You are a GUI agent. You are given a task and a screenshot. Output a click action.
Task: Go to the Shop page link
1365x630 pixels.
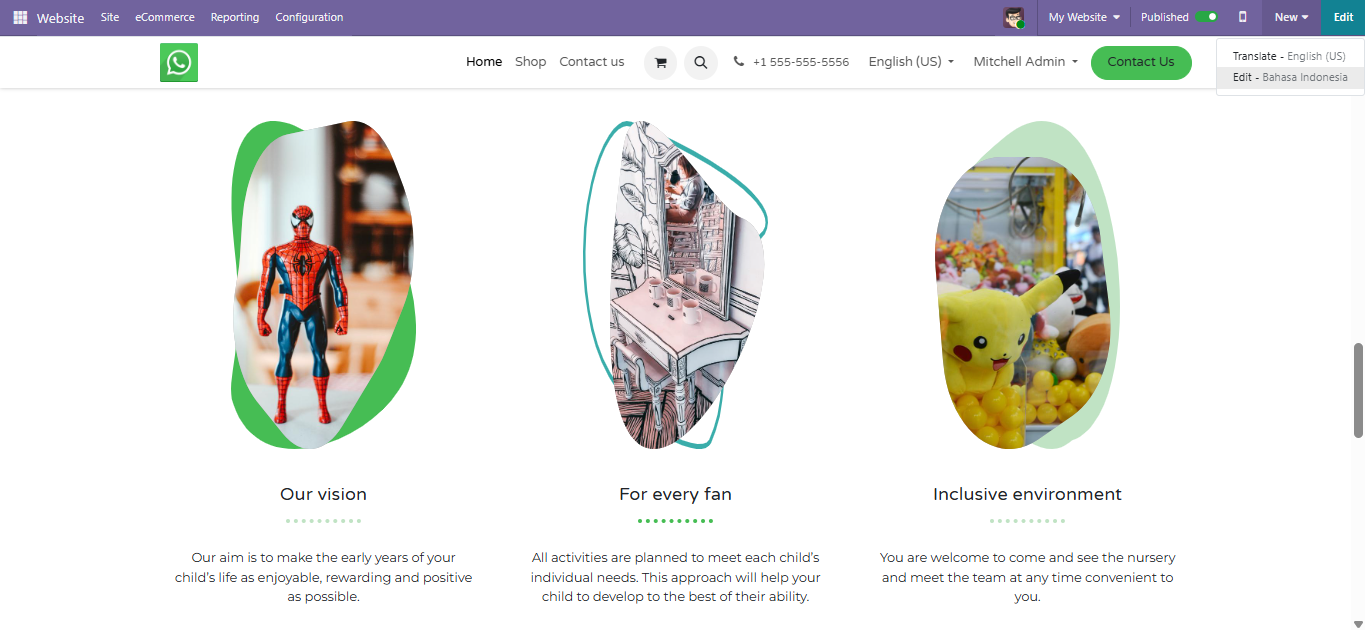(x=531, y=62)
